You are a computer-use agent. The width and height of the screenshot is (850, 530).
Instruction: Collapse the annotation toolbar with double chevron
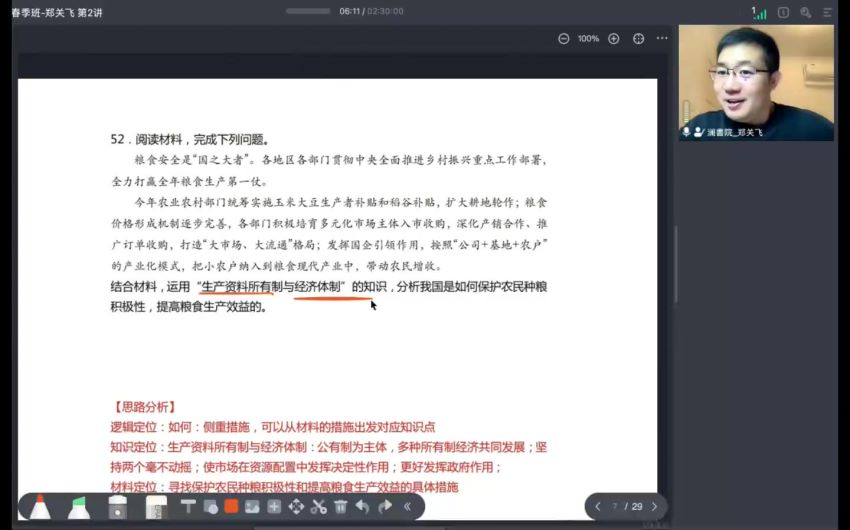pyautogui.click(x=408, y=506)
